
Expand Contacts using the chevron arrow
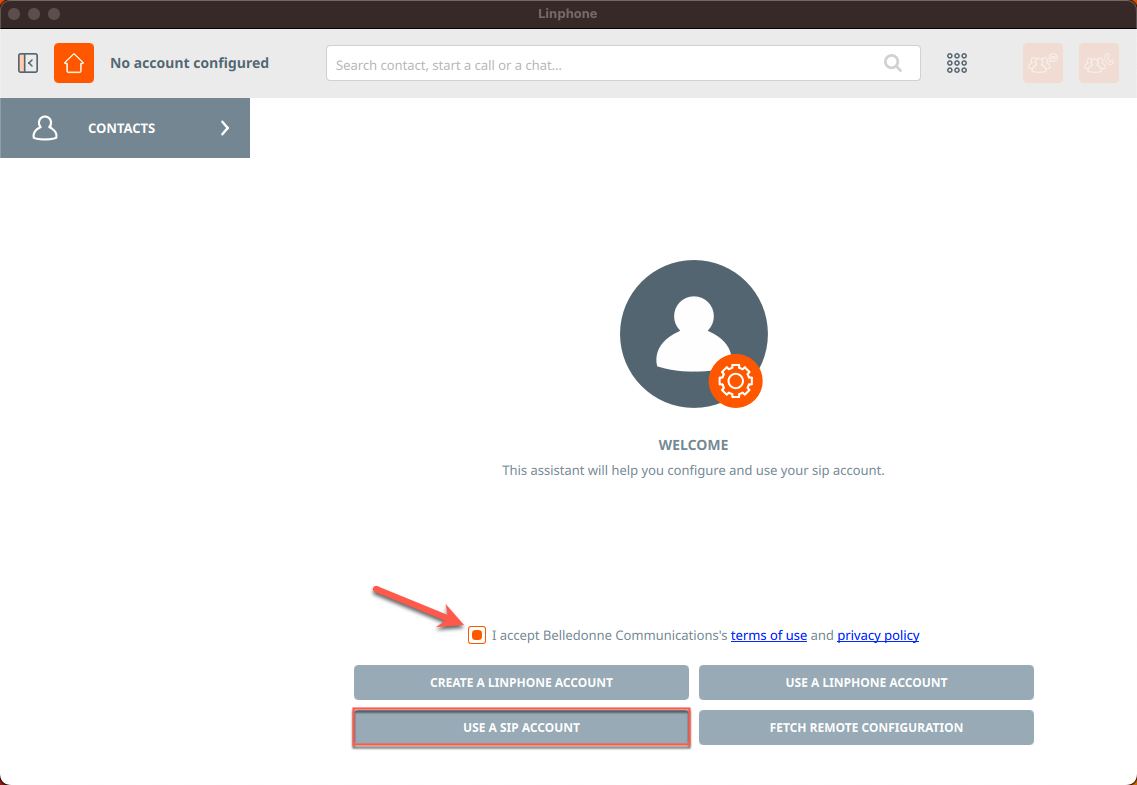[225, 128]
